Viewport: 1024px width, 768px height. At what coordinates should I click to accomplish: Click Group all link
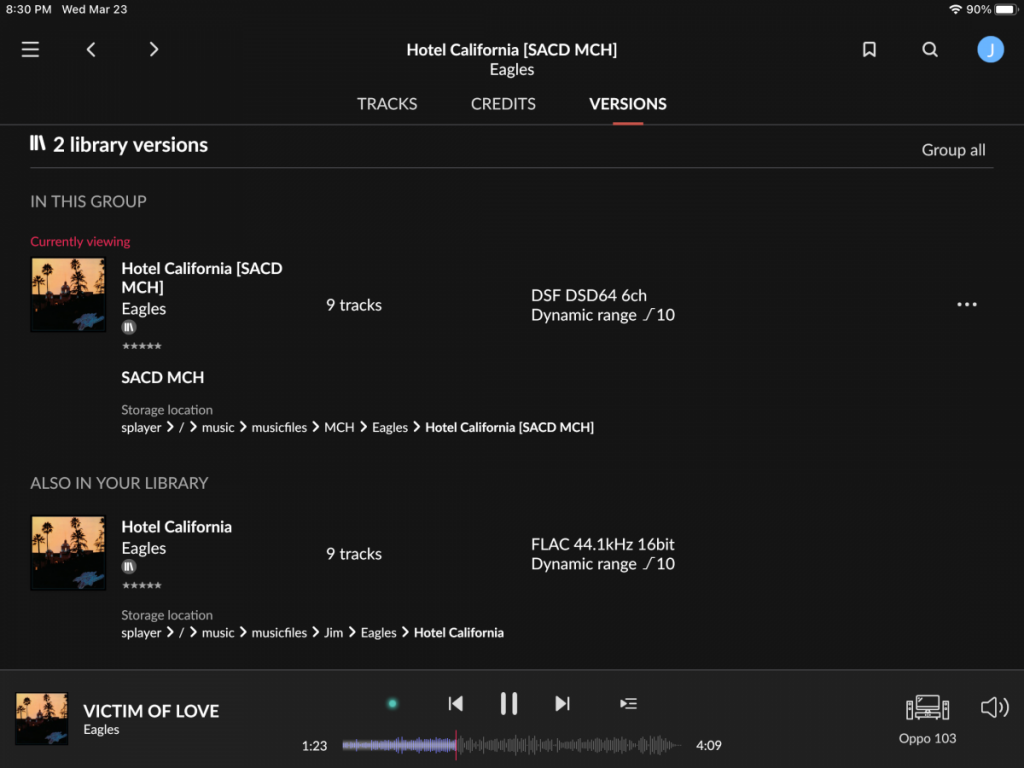953,150
